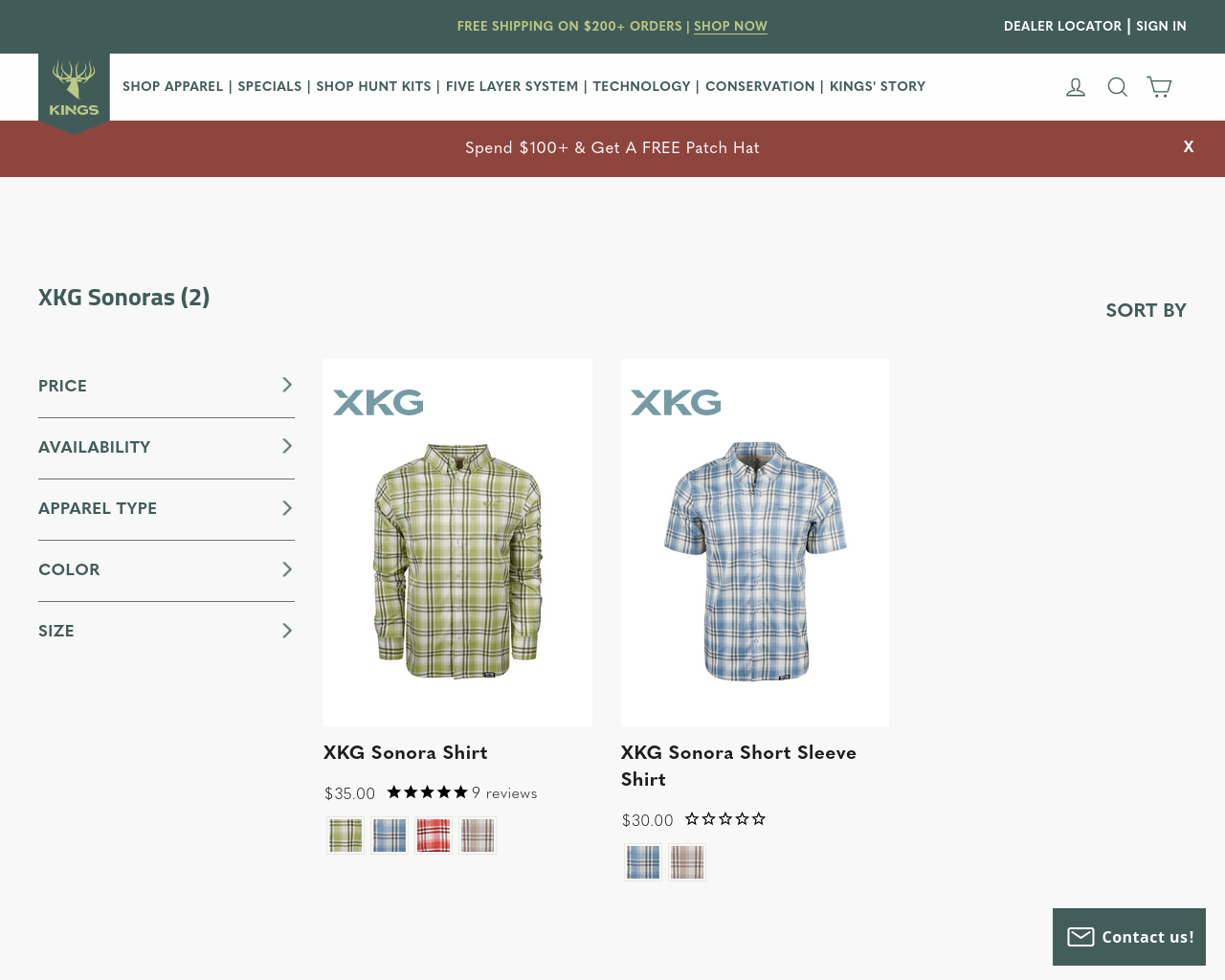Open KINGS' STORY page
Viewport: 1225px width, 980px height.
pos(878,86)
